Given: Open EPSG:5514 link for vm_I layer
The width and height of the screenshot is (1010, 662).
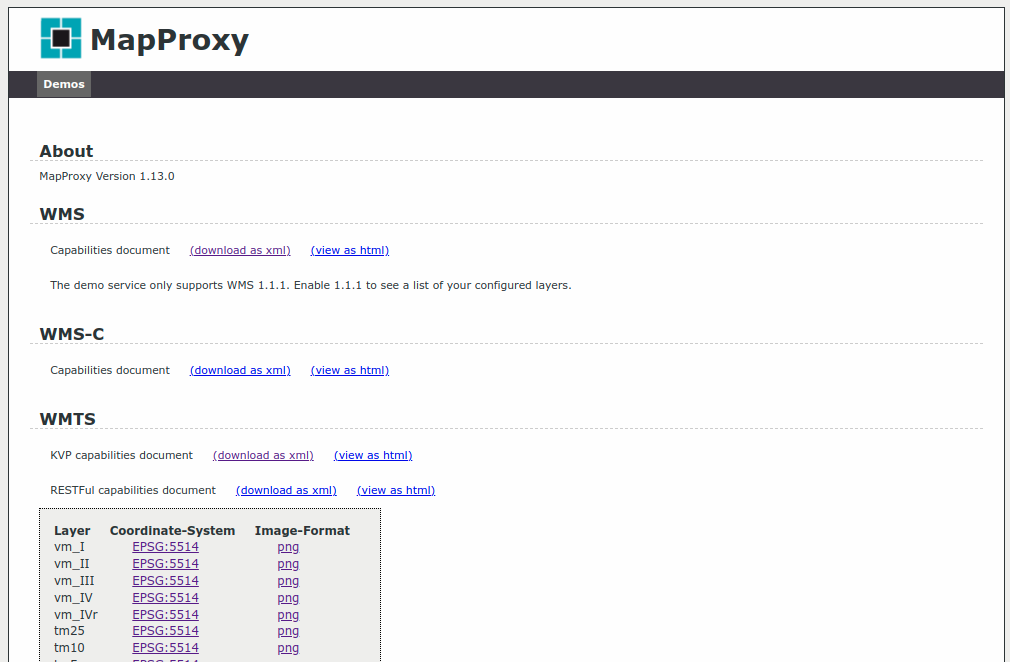Looking at the screenshot, I should pos(165,547).
